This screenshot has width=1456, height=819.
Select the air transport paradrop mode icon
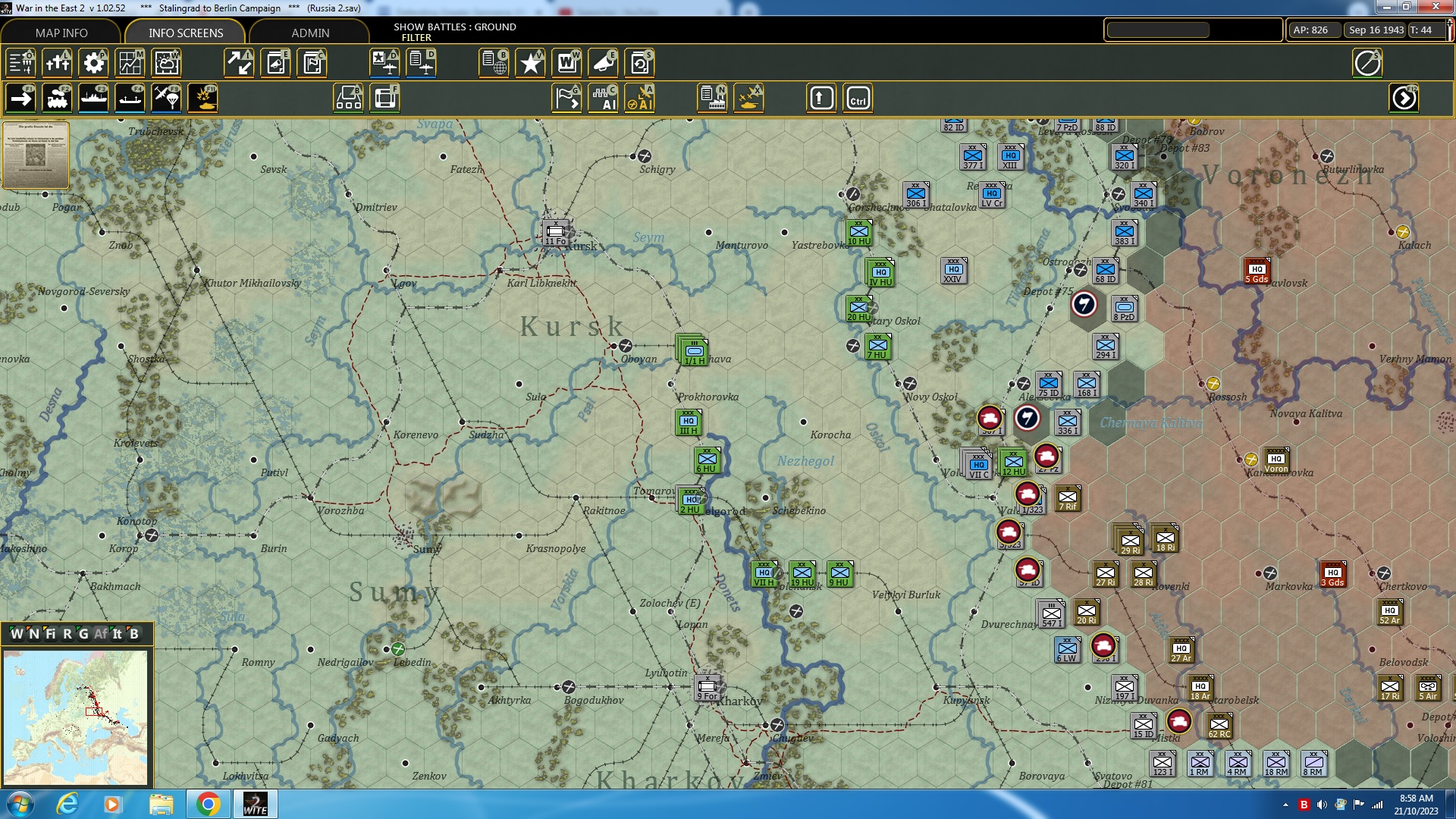[x=166, y=99]
